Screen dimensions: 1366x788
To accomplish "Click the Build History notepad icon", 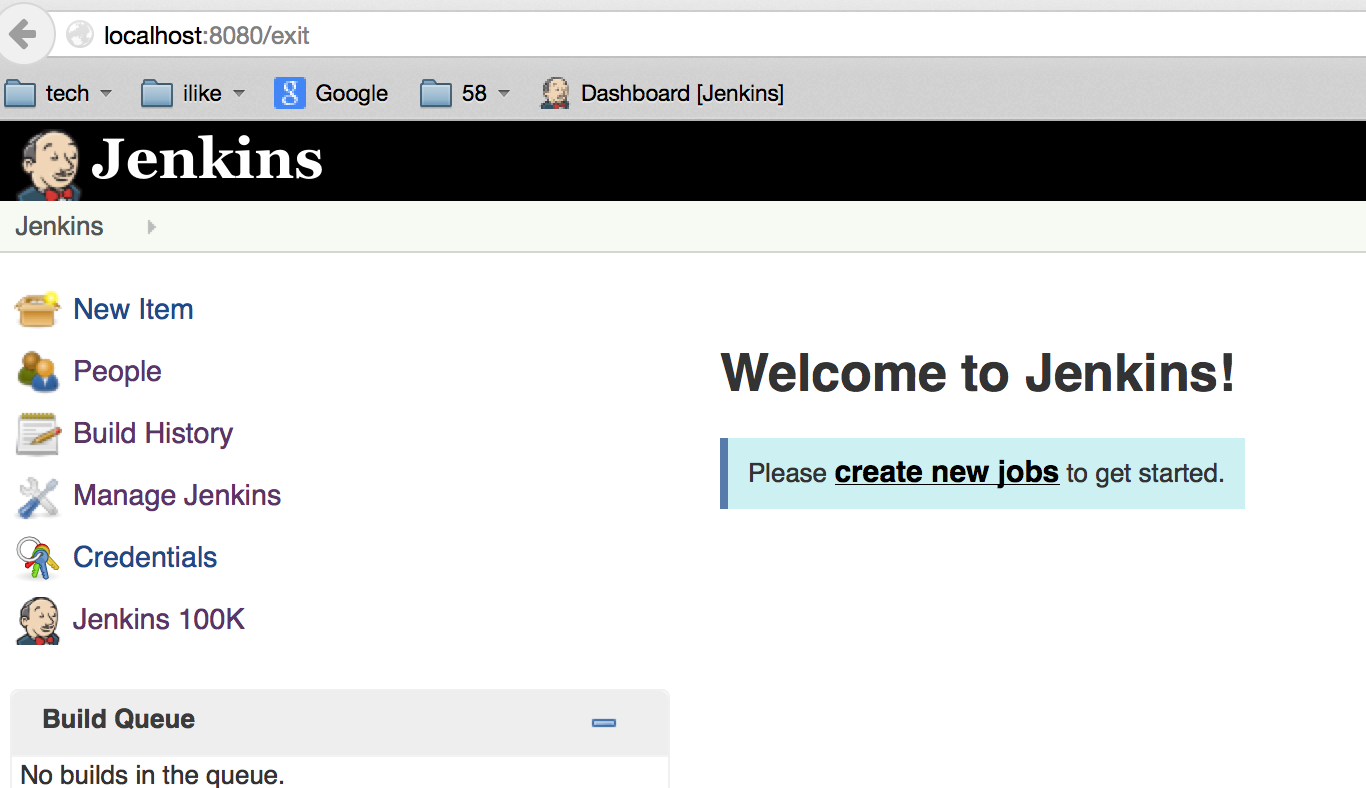I will [38, 433].
